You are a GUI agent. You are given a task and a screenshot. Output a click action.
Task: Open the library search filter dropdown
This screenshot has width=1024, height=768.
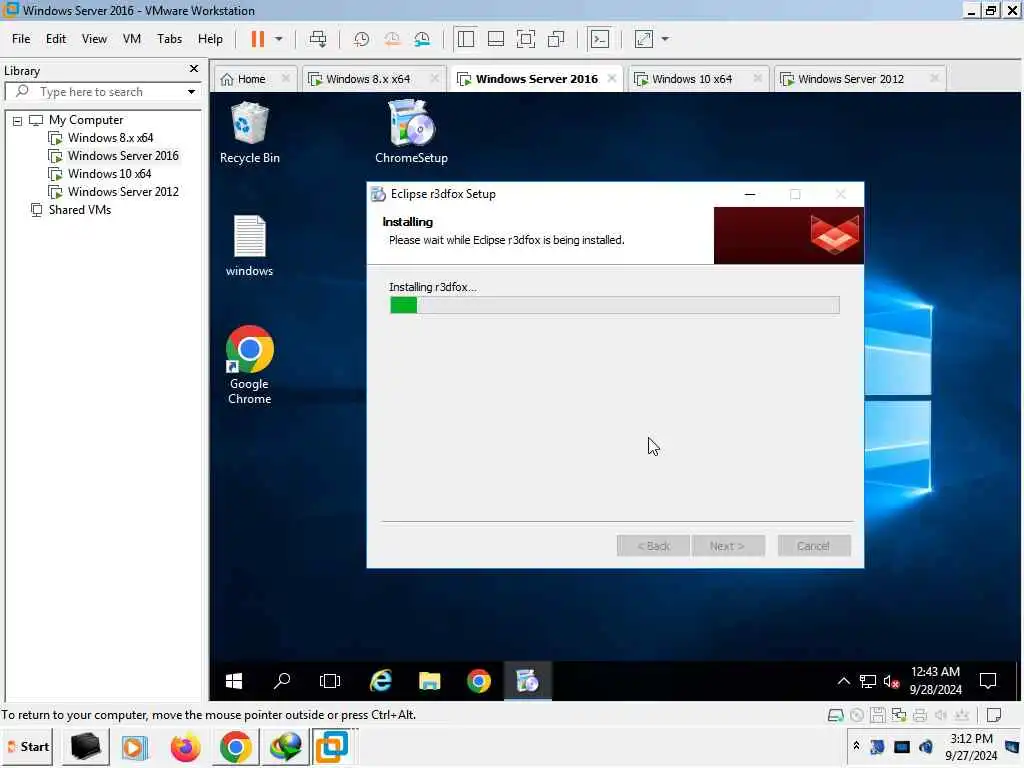(x=191, y=92)
